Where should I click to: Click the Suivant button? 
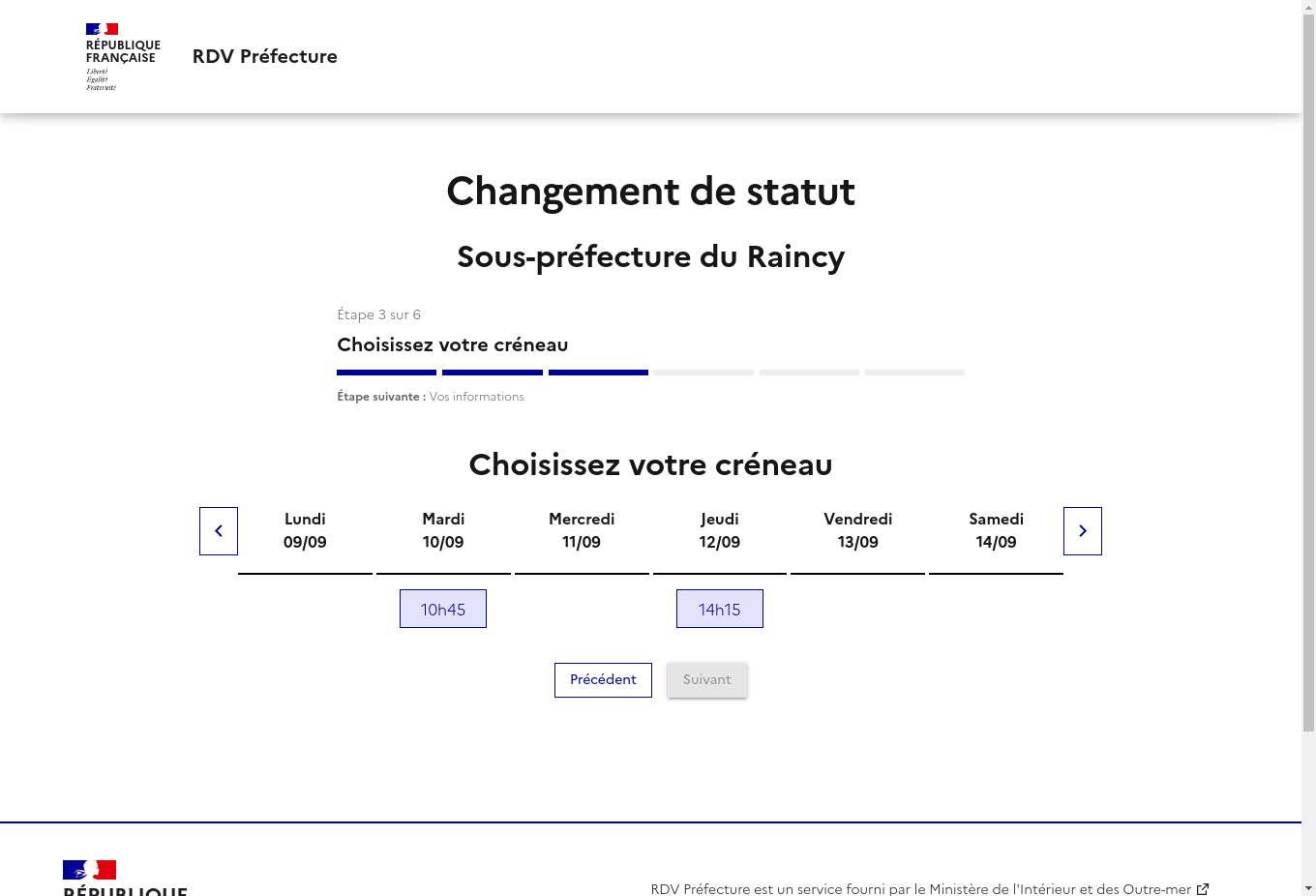tap(707, 680)
